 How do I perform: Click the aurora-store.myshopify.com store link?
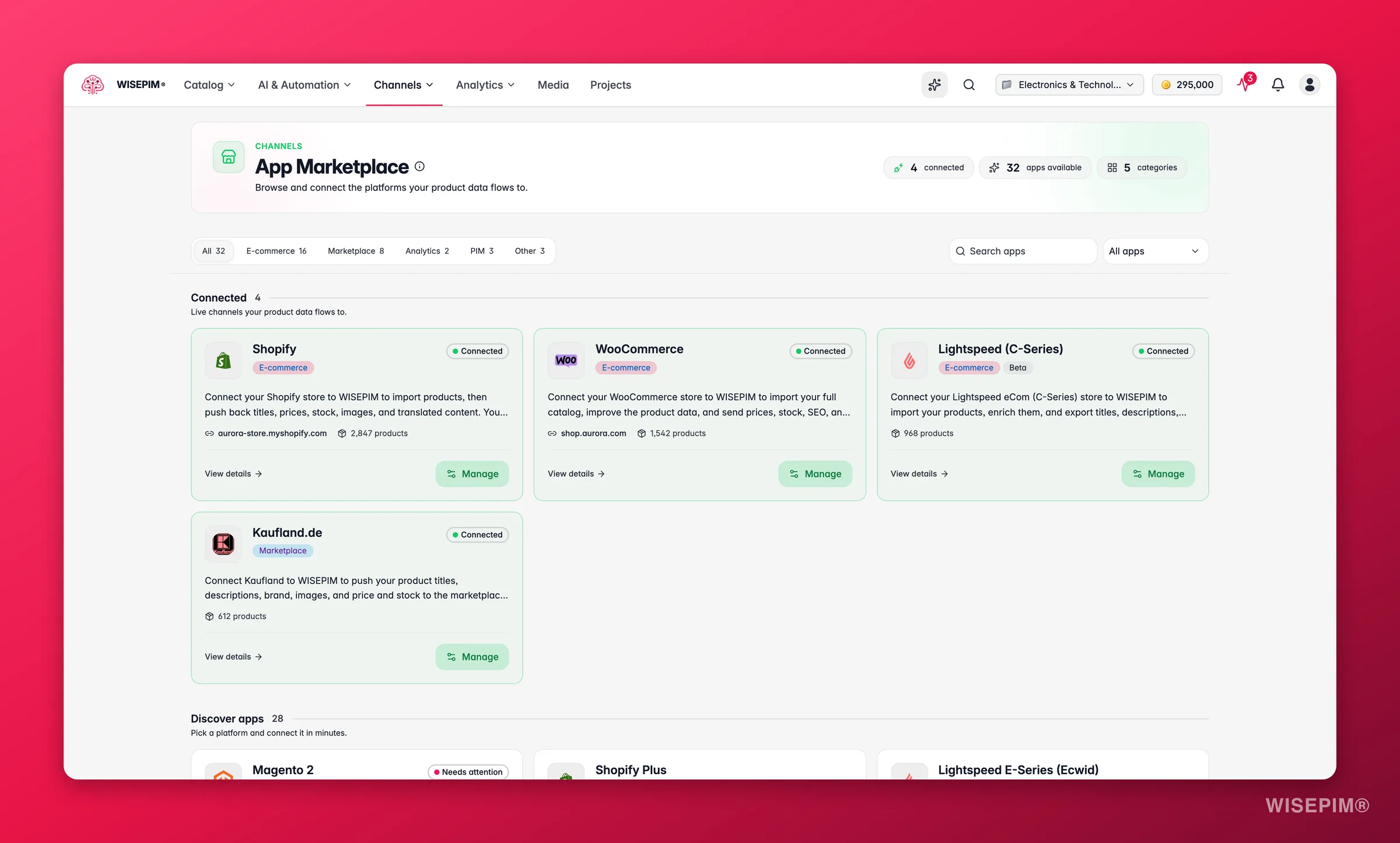(266, 433)
